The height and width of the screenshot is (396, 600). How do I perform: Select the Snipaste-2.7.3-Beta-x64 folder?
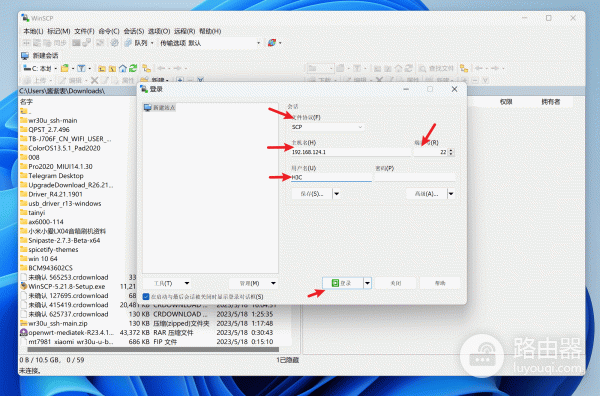pyautogui.click(x=60, y=241)
